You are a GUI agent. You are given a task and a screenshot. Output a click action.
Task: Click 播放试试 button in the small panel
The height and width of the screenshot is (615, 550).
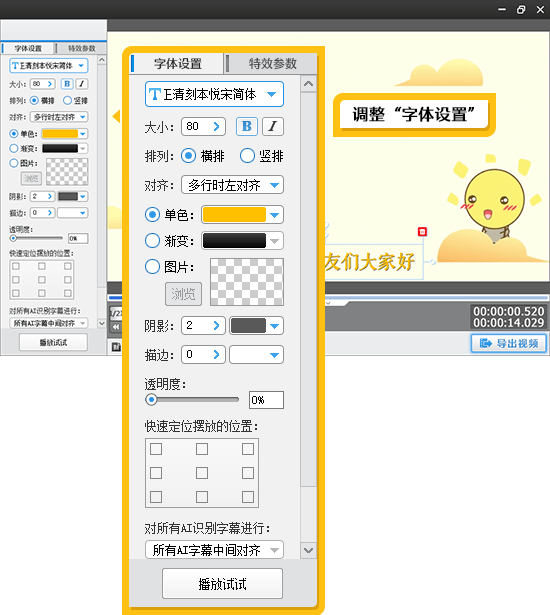pos(53,342)
